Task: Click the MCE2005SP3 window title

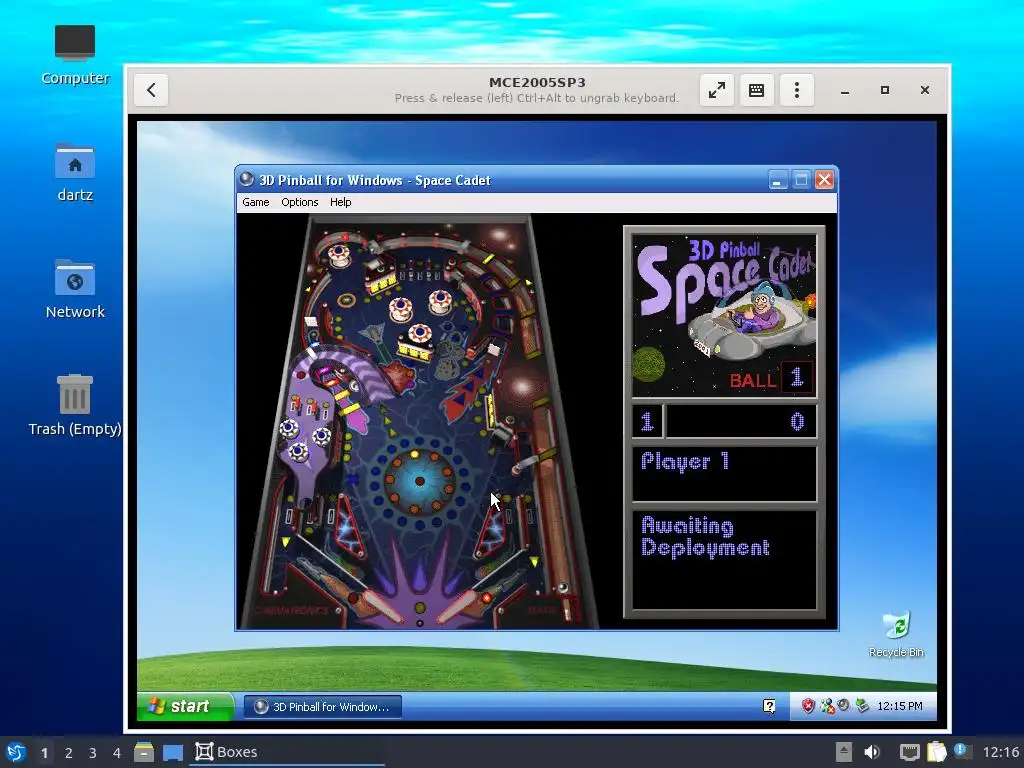Action: pos(537,82)
